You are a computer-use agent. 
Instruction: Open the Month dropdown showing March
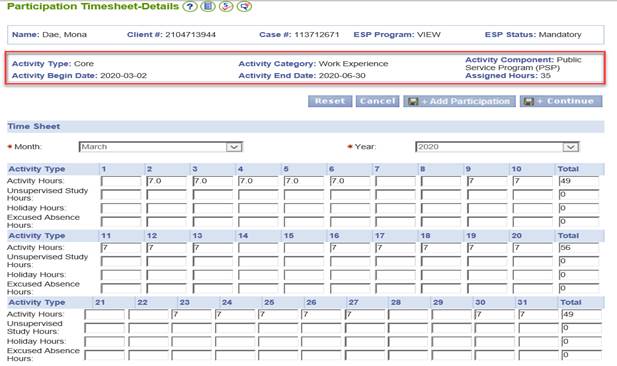click(161, 147)
